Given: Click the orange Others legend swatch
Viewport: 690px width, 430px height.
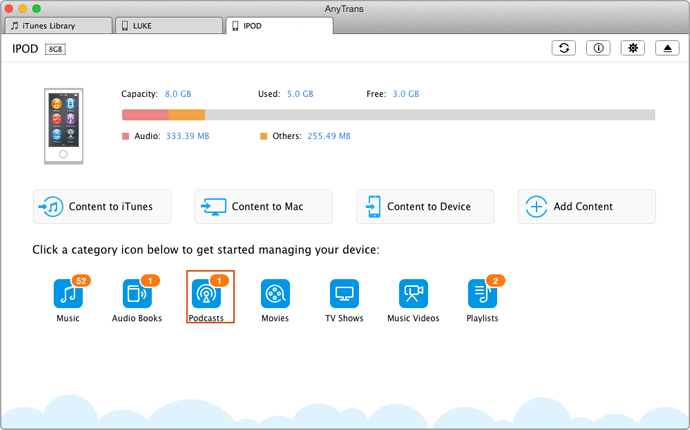Looking at the screenshot, I should pyautogui.click(x=264, y=136).
